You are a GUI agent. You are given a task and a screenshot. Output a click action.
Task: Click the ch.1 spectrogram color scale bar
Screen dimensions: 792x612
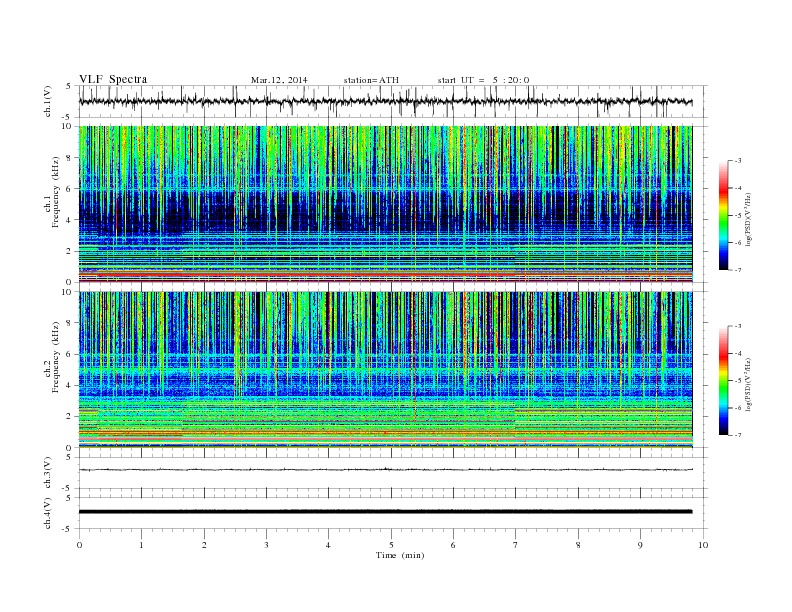pos(723,215)
